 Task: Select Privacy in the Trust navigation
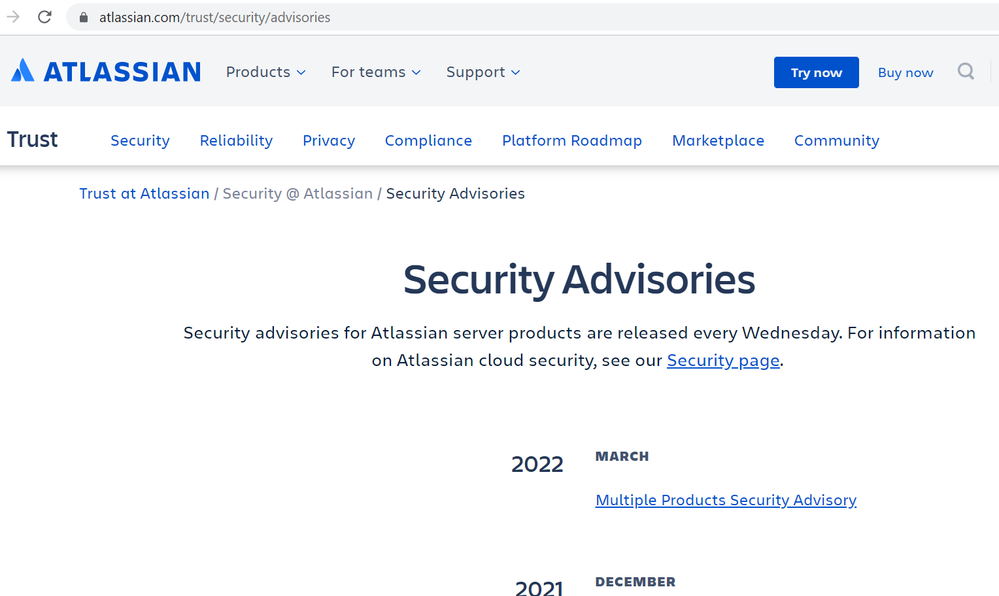pyautogui.click(x=328, y=140)
